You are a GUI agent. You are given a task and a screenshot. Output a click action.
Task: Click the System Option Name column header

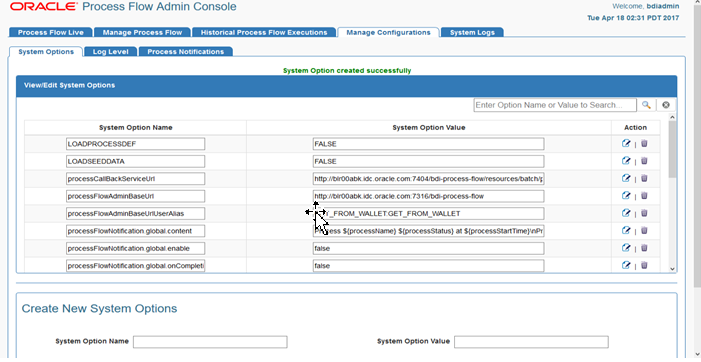[x=135, y=127]
